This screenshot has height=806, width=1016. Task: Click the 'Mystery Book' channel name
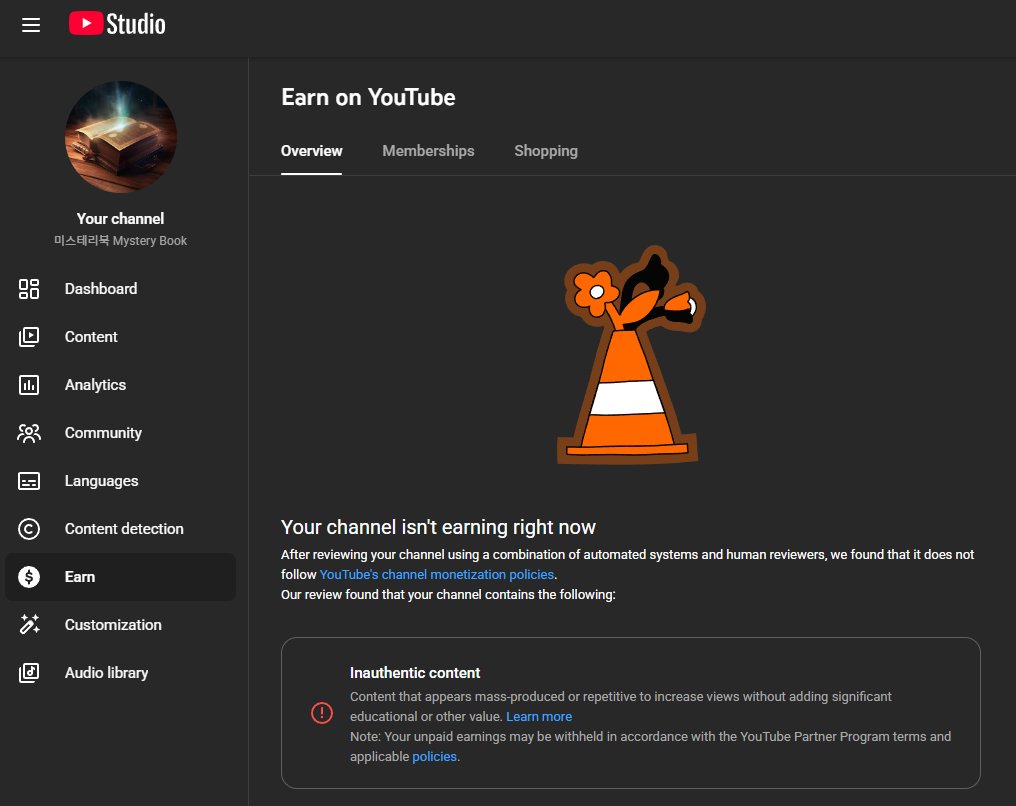tap(121, 240)
